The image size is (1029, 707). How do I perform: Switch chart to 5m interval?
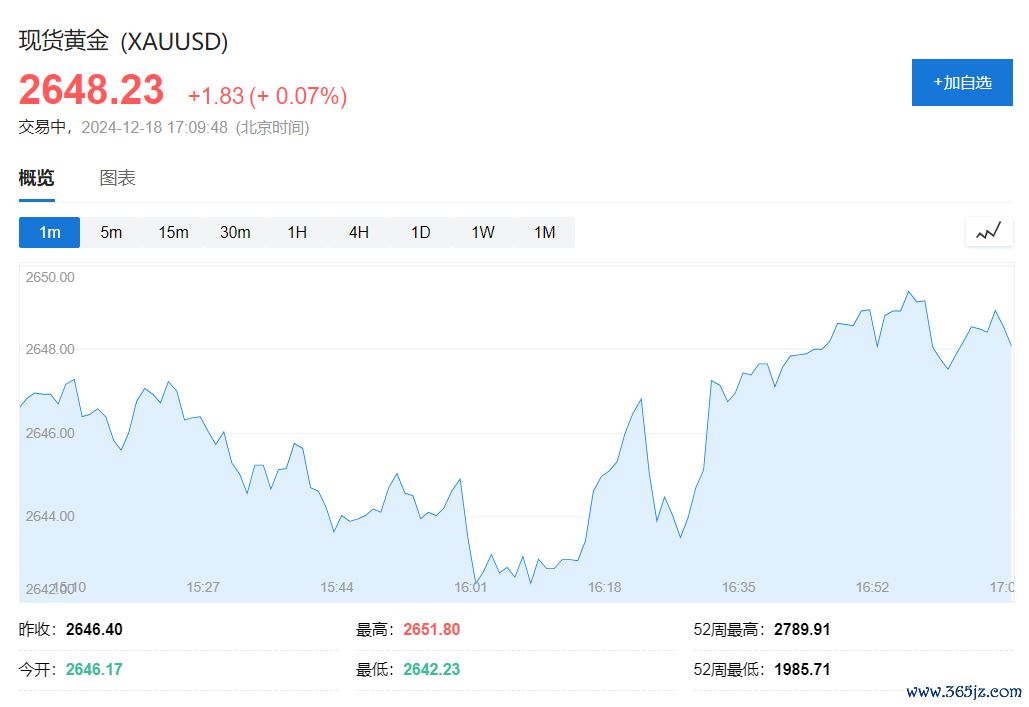(111, 232)
